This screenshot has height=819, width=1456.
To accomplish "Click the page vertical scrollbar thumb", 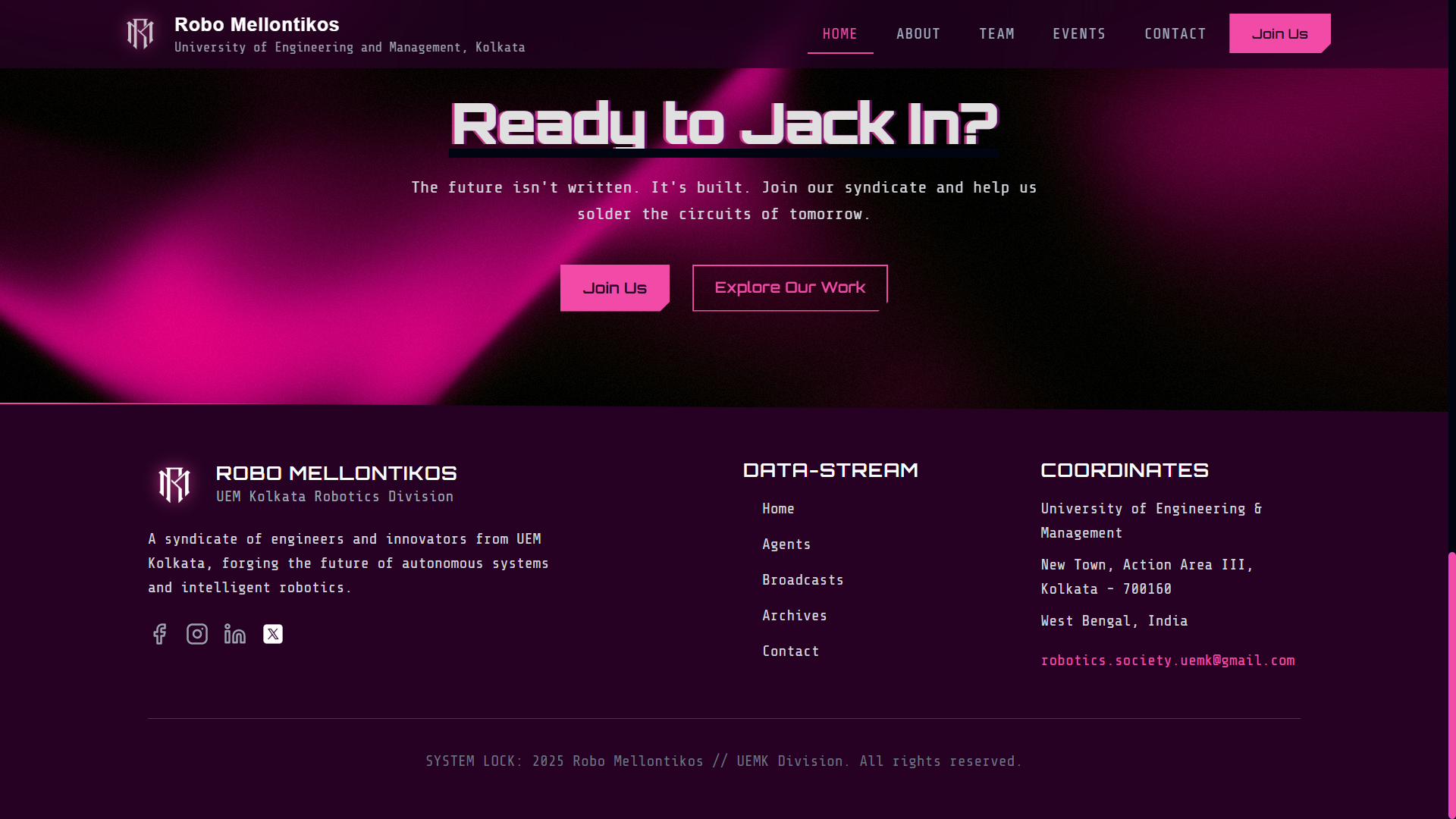I will [1451, 682].
